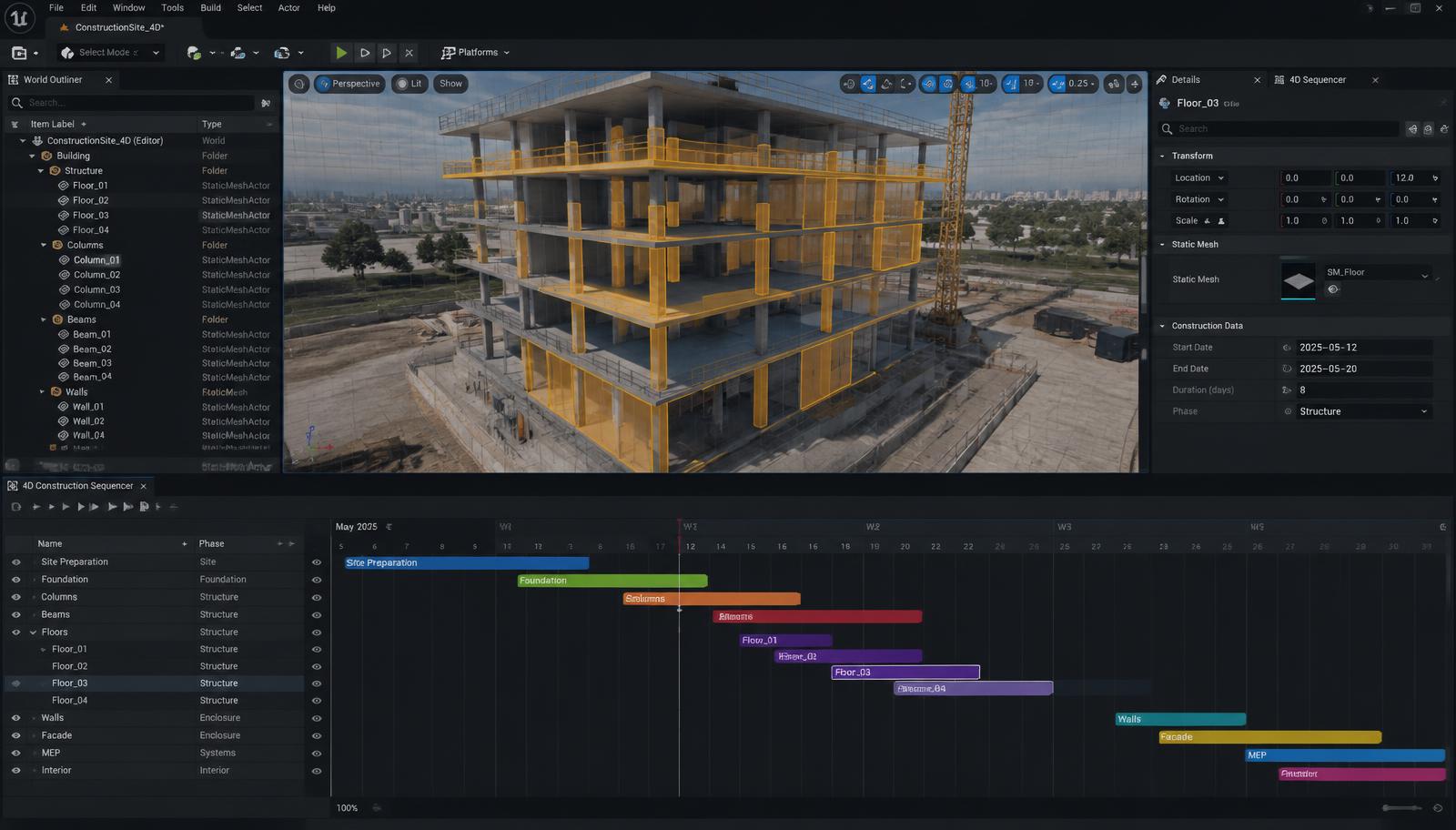Click the fit-zoom icon beside 100%
Screen dimensions: 1456x830
tap(377, 808)
